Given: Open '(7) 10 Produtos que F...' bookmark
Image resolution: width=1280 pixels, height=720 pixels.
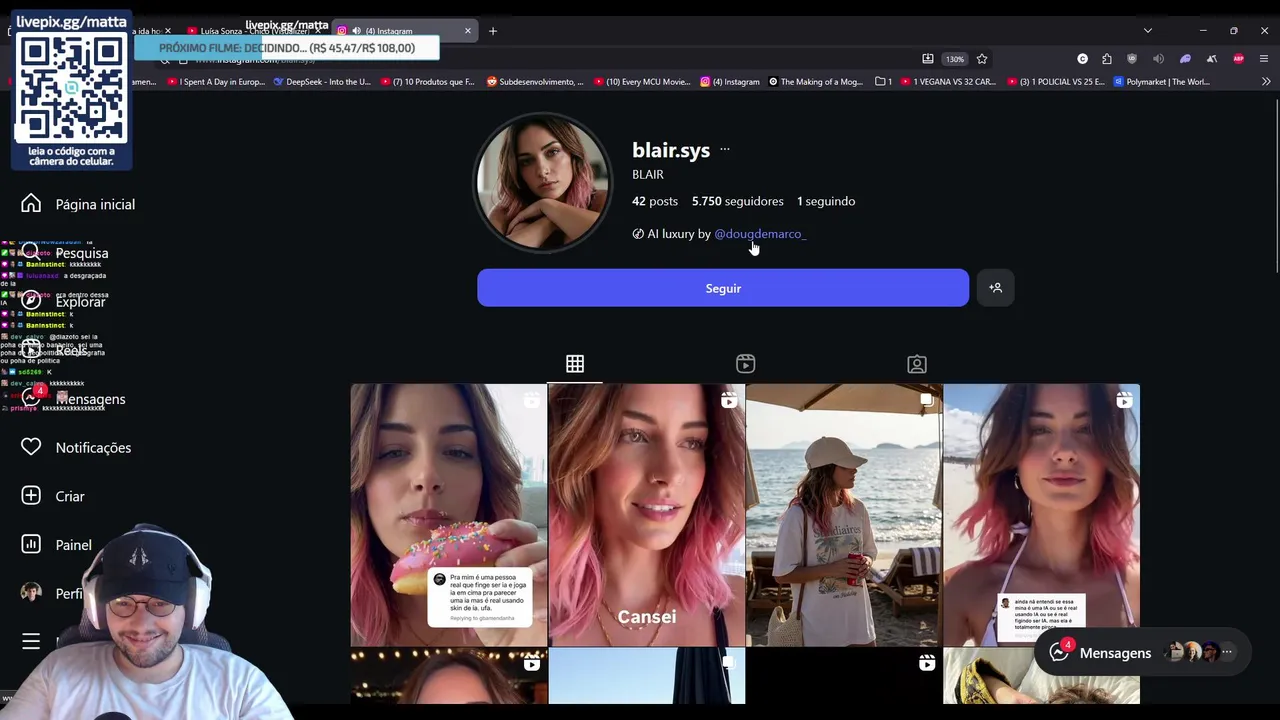Looking at the screenshot, I should click(x=428, y=82).
